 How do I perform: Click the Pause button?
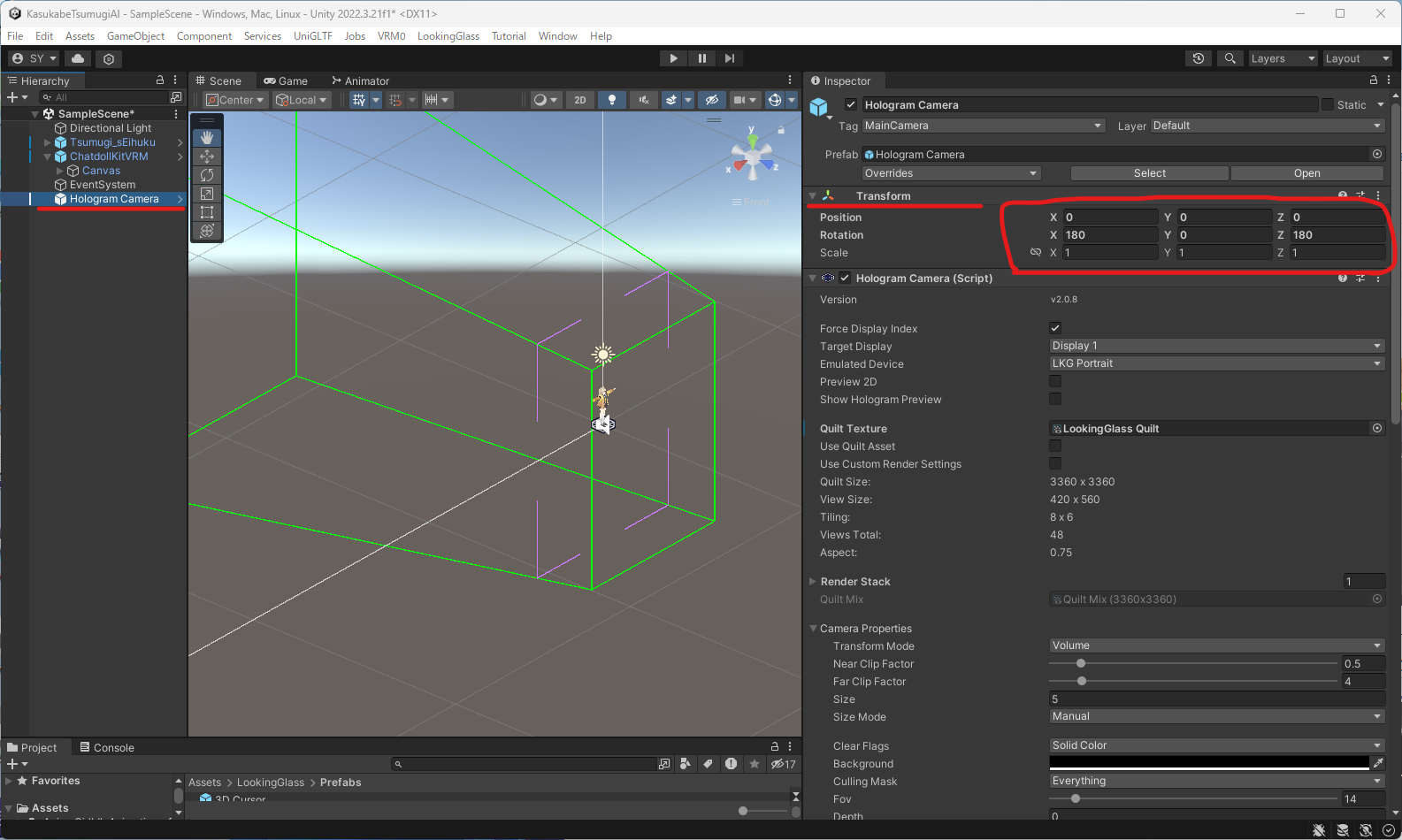[701, 58]
